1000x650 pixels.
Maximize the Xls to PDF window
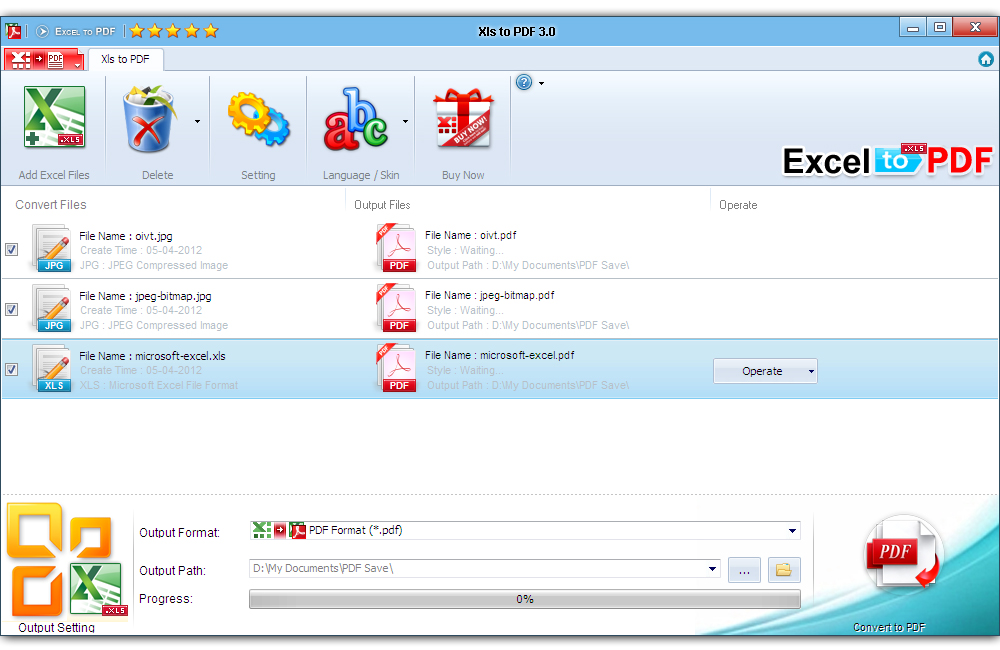tap(939, 27)
